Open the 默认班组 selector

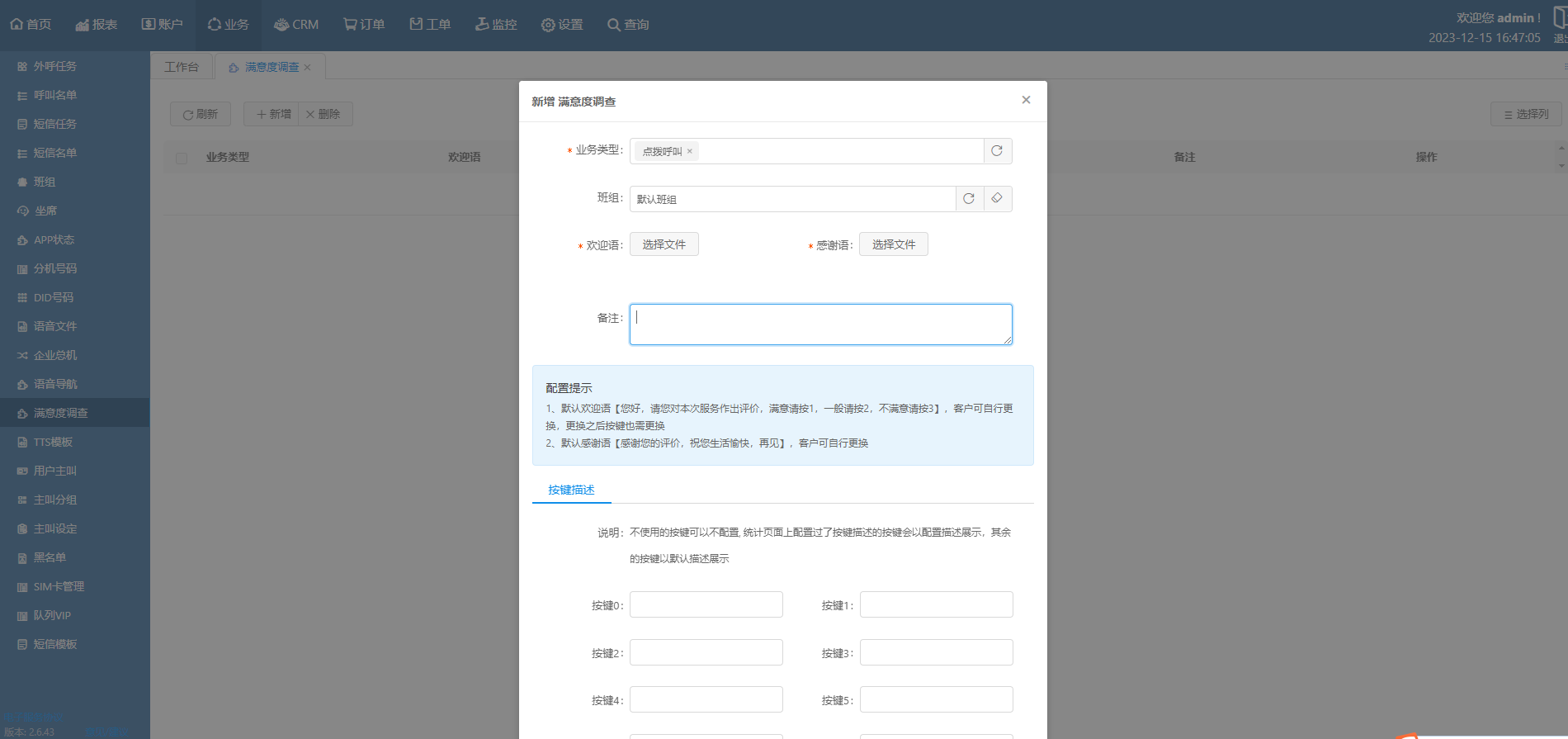(x=792, y=199)
